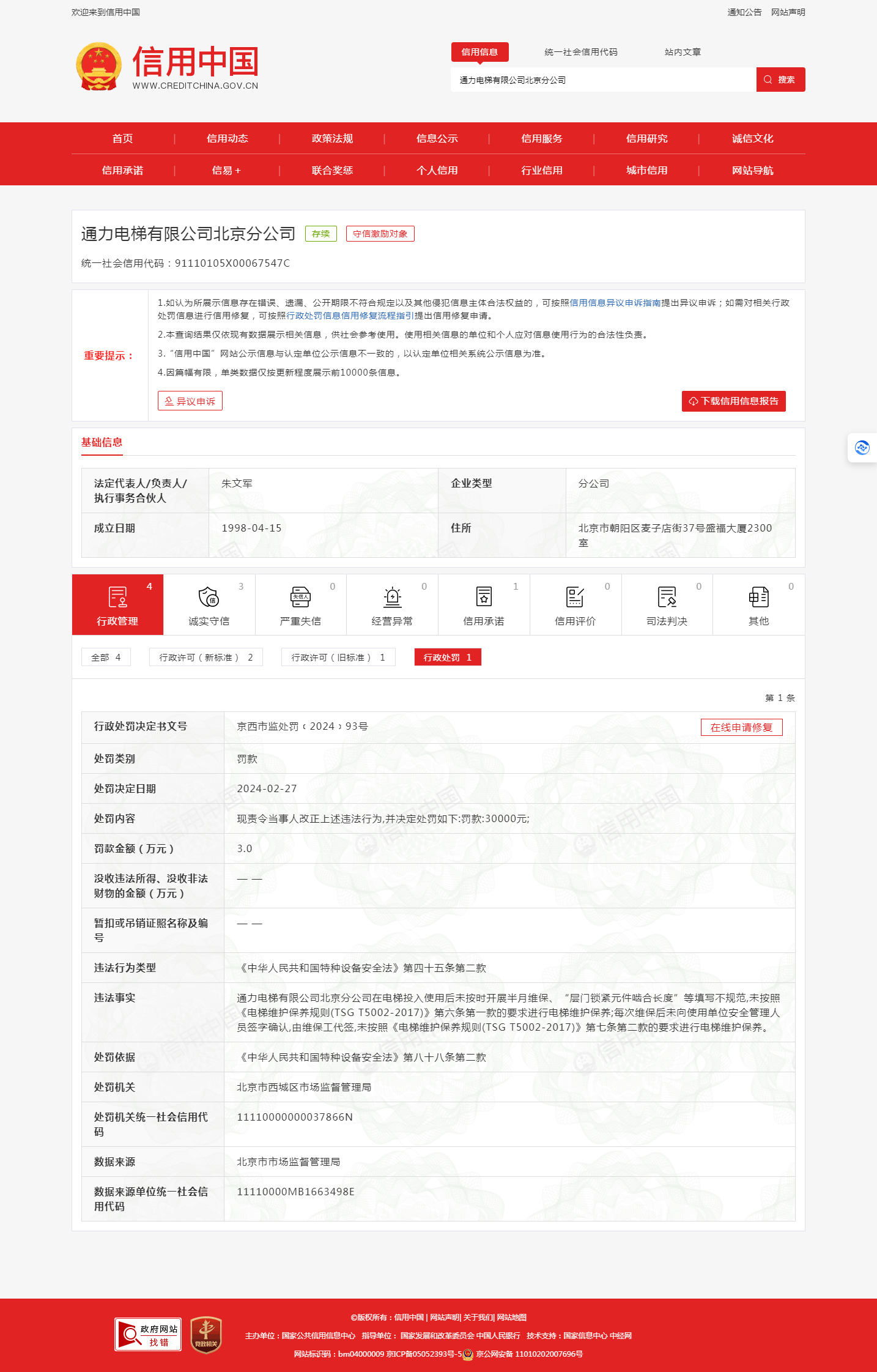Download the credit information report
The width and height of the screenshot is (877, 1372).
click(x=733, y=401)
